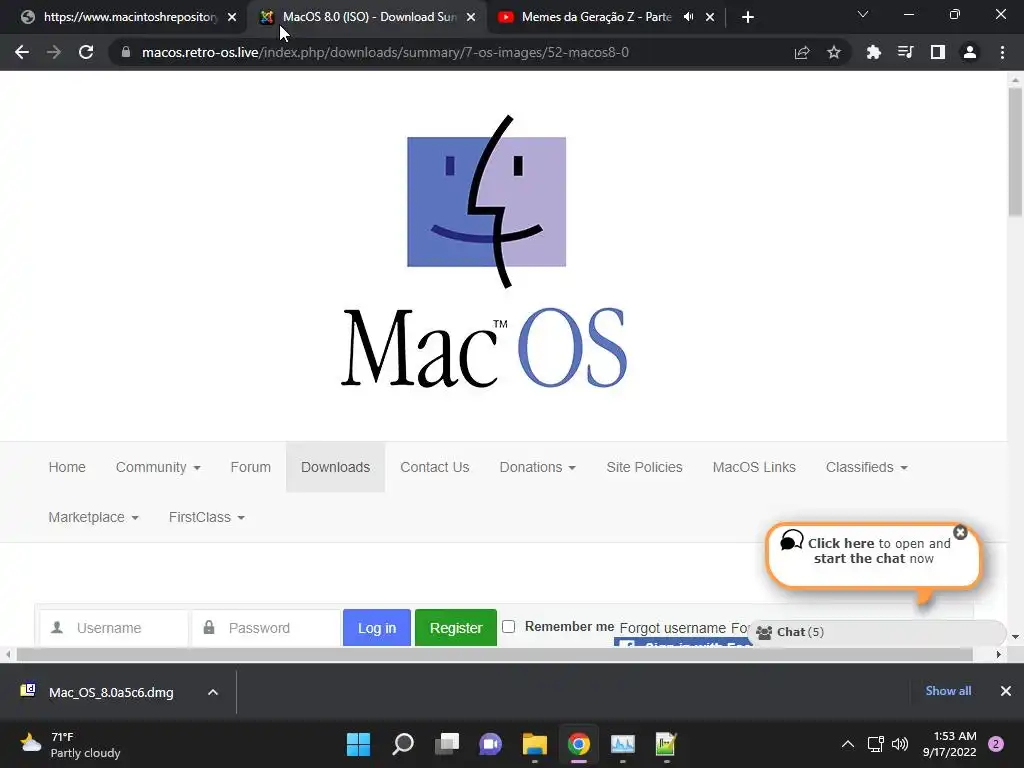Open the MacOS Links page
The height and width of the screenshot is (768, 1024).
754,468
